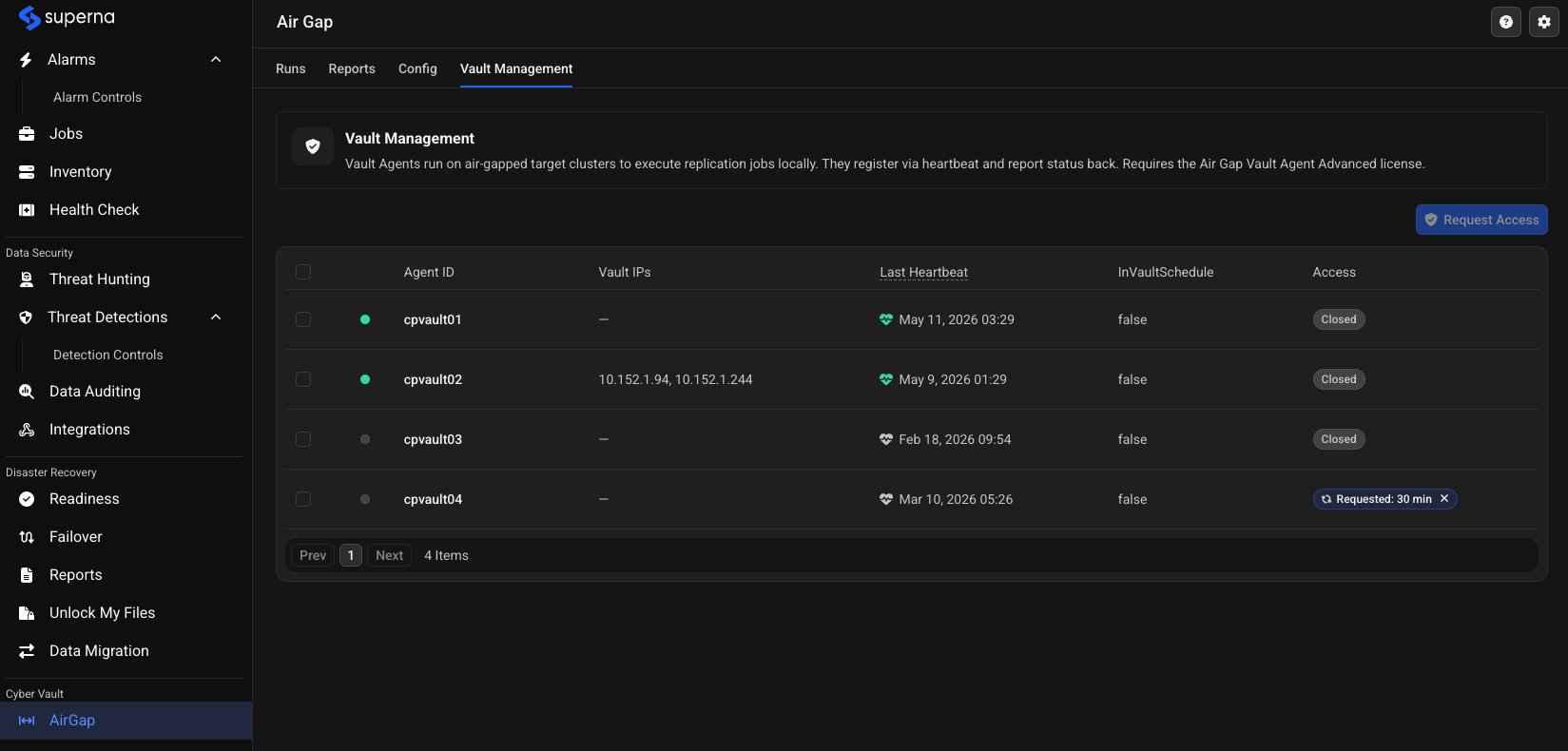The width and height of the screenshot is (1568, 751).
Task: Click the AirGap icon in sidebar
Action: pos(27,721)
